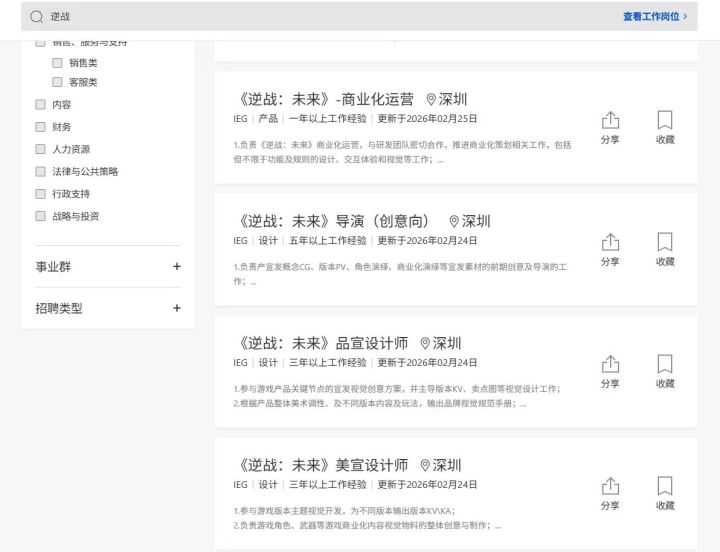Viewport: 720px width, 552px height.
Task: Expand the 事业群 filter section
Action: coord(176,267)
